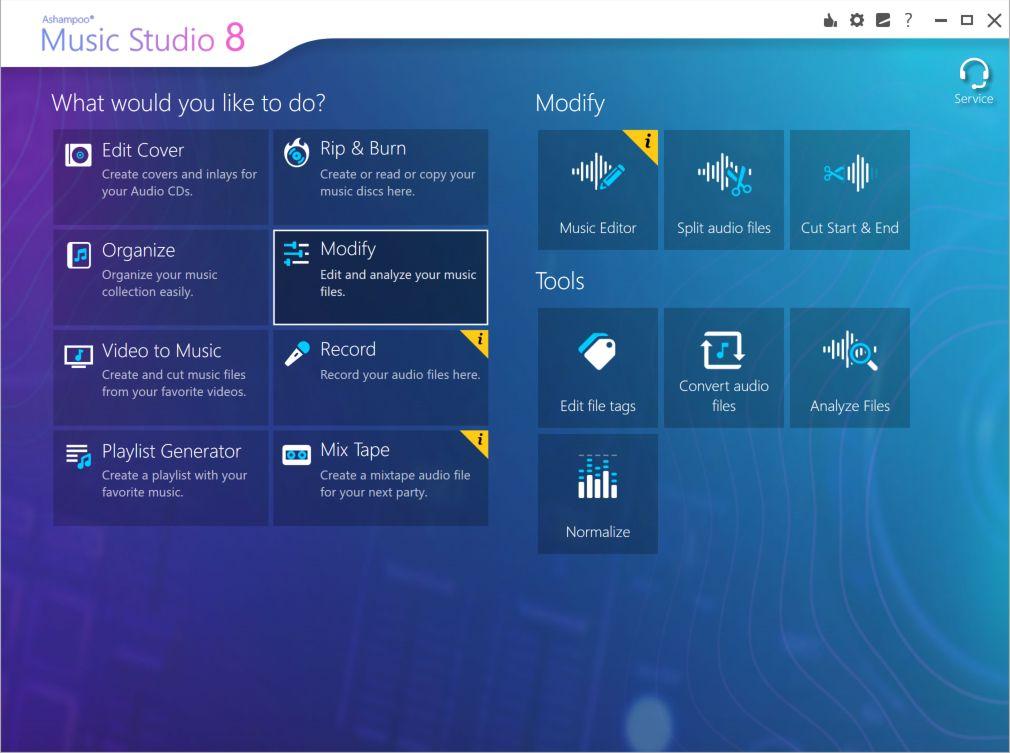Click the Playlist Generator list icon
This screenshot has height=753, width=1010.
78,456
